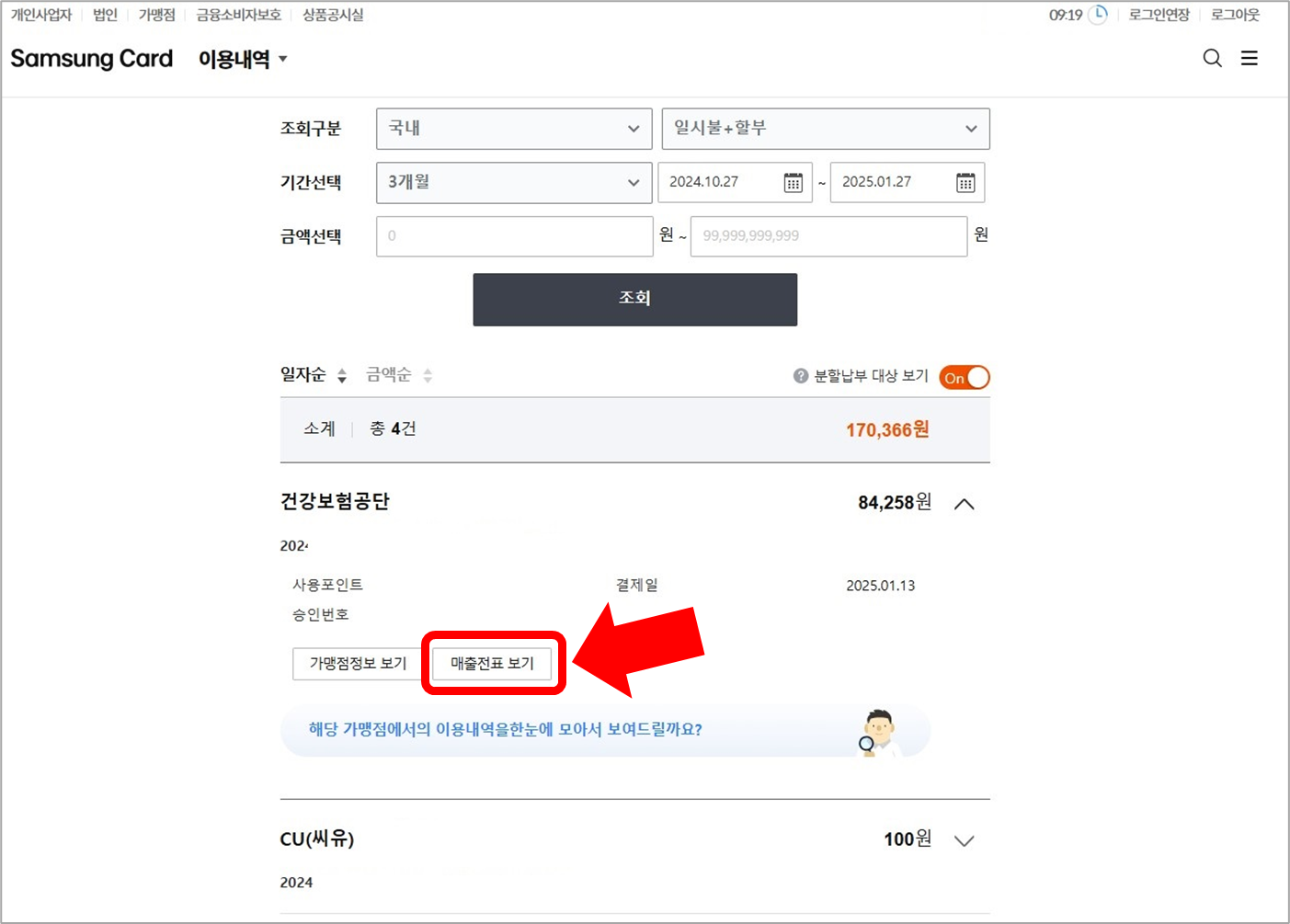This screenshot has width=1290, height=924.
Task: Click the 84,258원 amount
Action: point(895,502)
